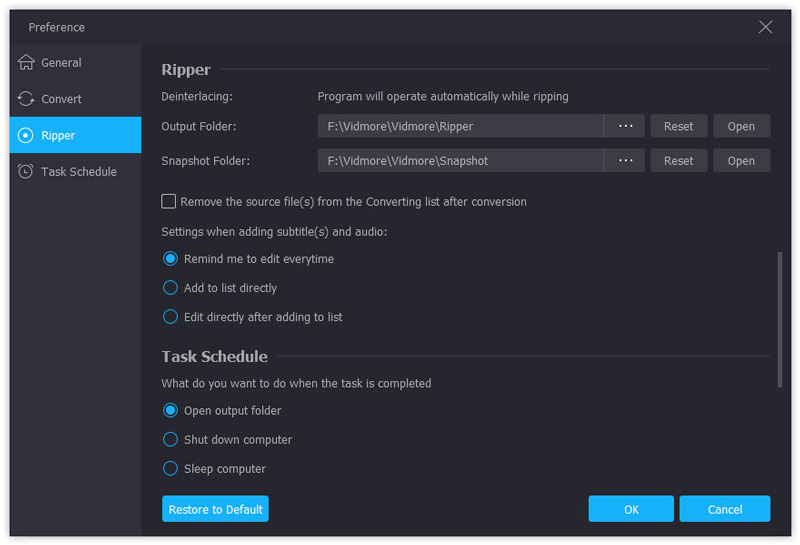The width and height of the screenshot is (800, 545).
Task: Choose "Add to list directly" option
Action: 170,288
